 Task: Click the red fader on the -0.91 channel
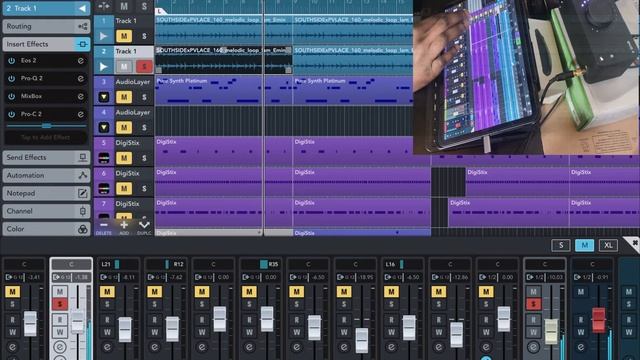598,320
